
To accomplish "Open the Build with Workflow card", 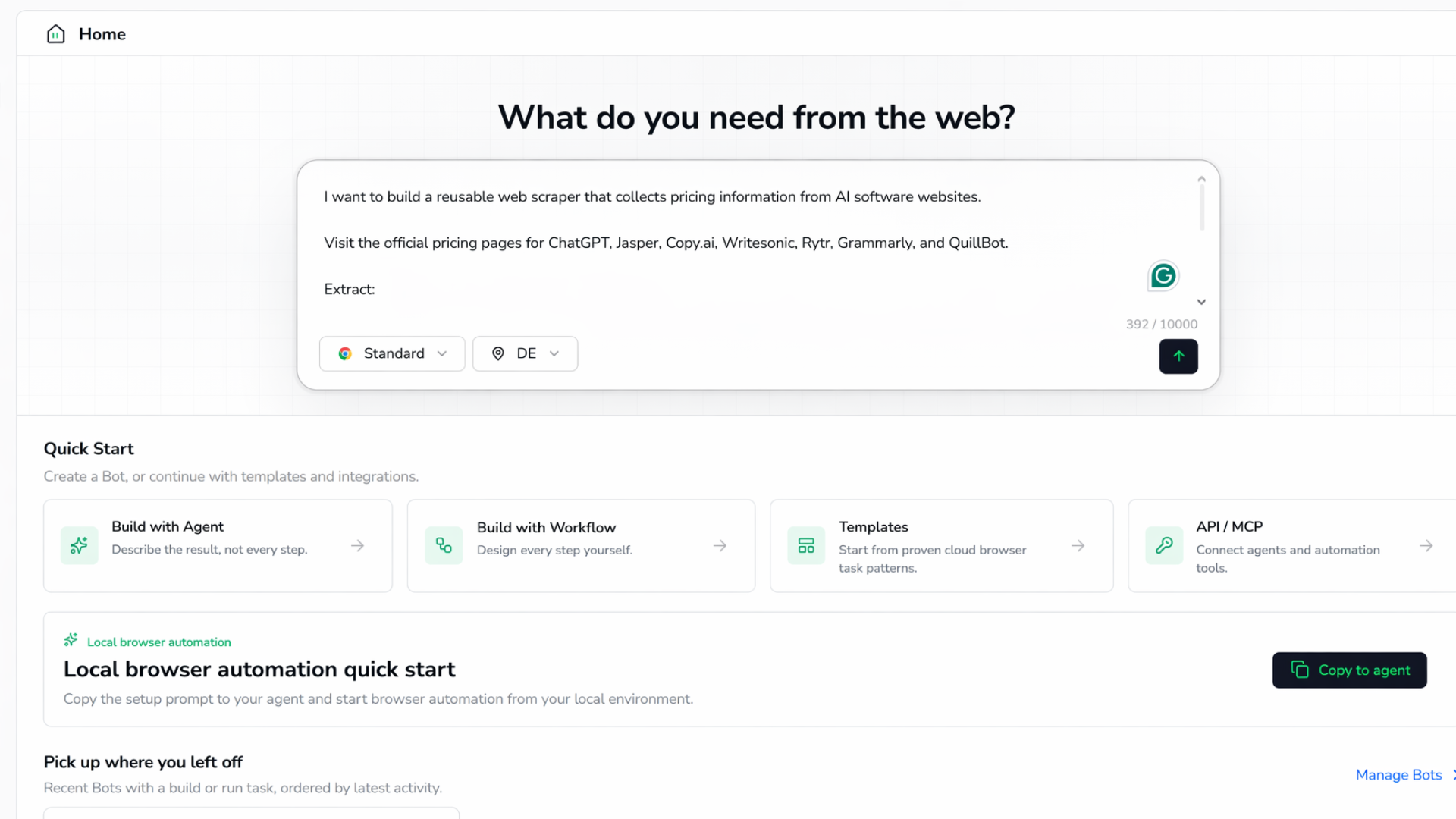I will pyautogui.click(x=581, y=546).
